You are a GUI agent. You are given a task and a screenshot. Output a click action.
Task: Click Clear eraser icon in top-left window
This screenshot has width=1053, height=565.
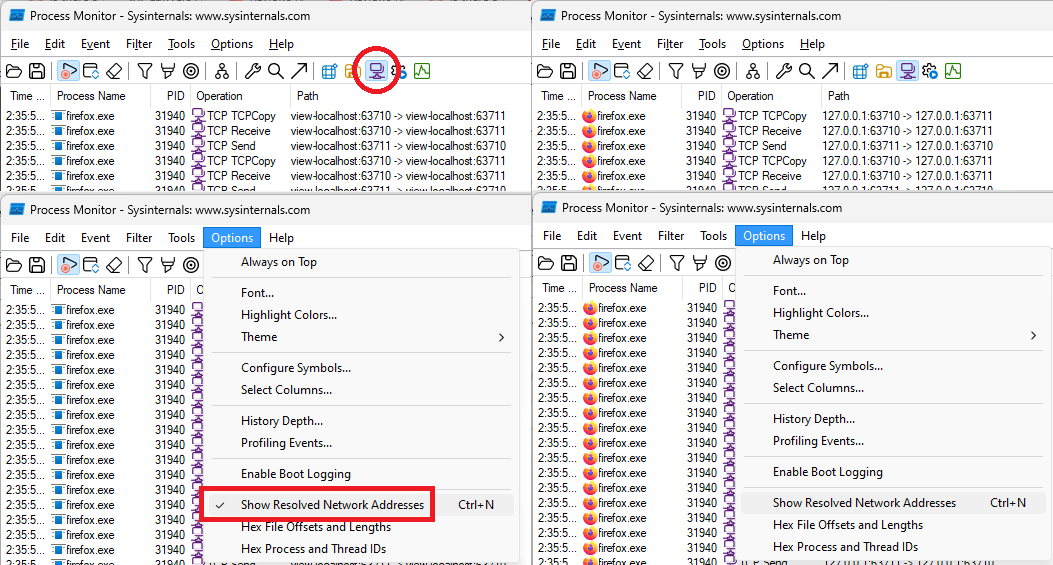(x=114, y=71)
